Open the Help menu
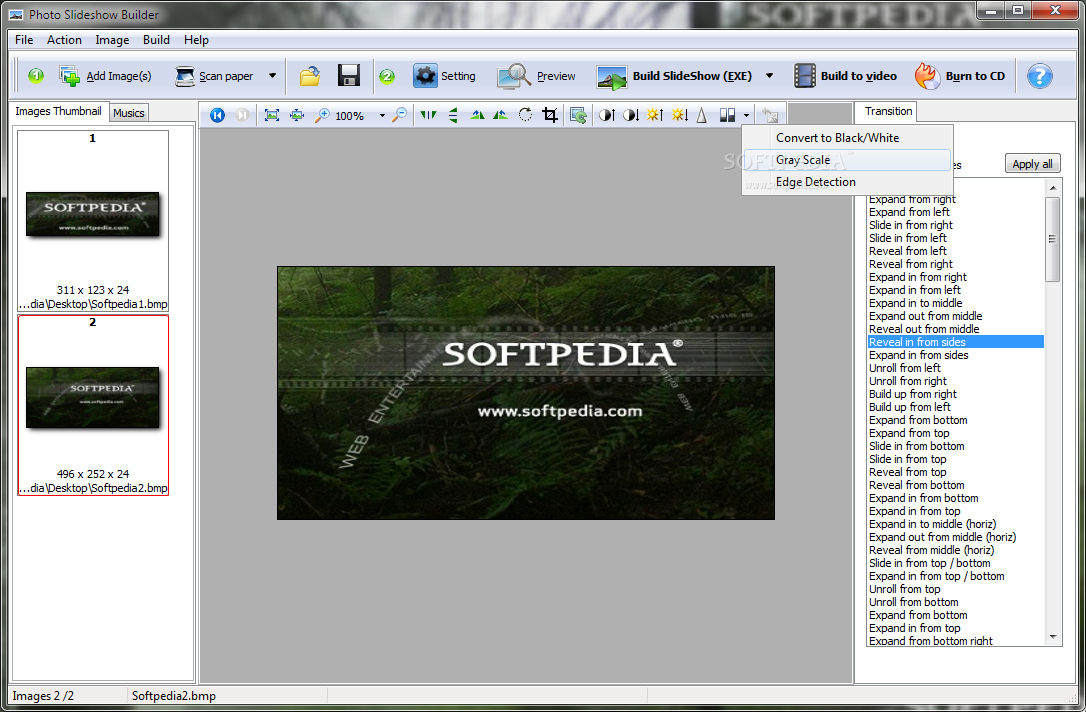Screen dimensions: 1086x712 [x=196, y=40]
